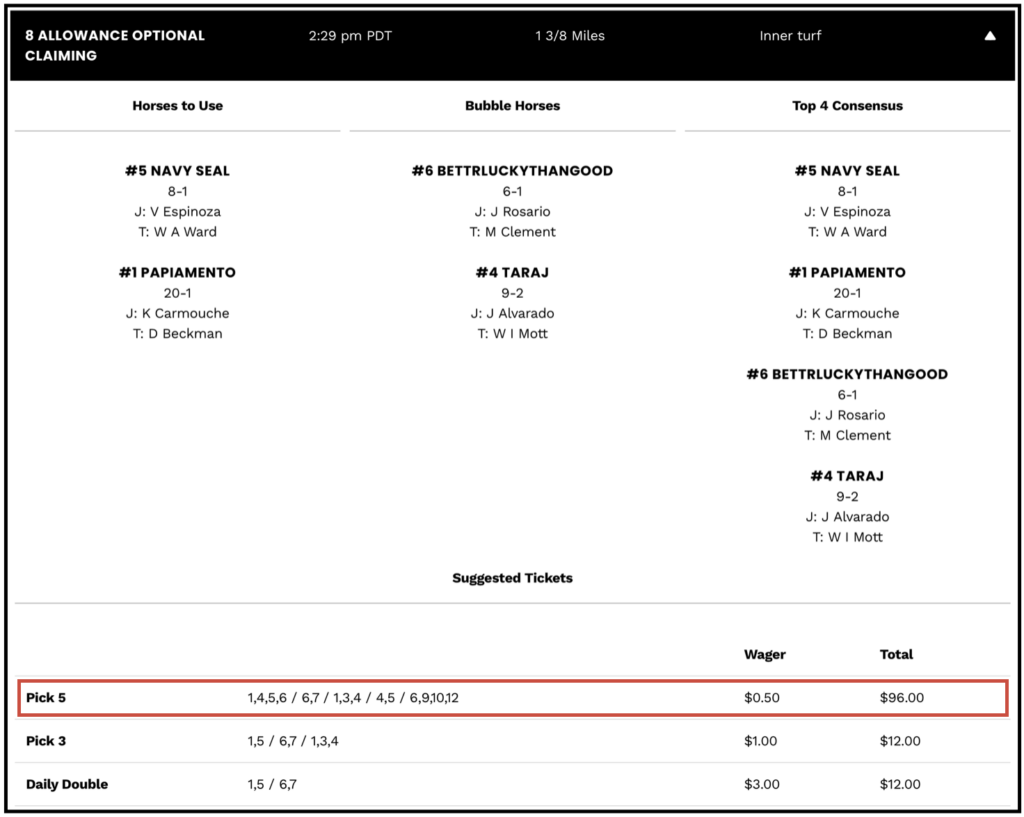This screenshot has width=1024, height=817.
Task: Click 'T: M Clement' under Bubble Horses
Action: coord(513,232)
